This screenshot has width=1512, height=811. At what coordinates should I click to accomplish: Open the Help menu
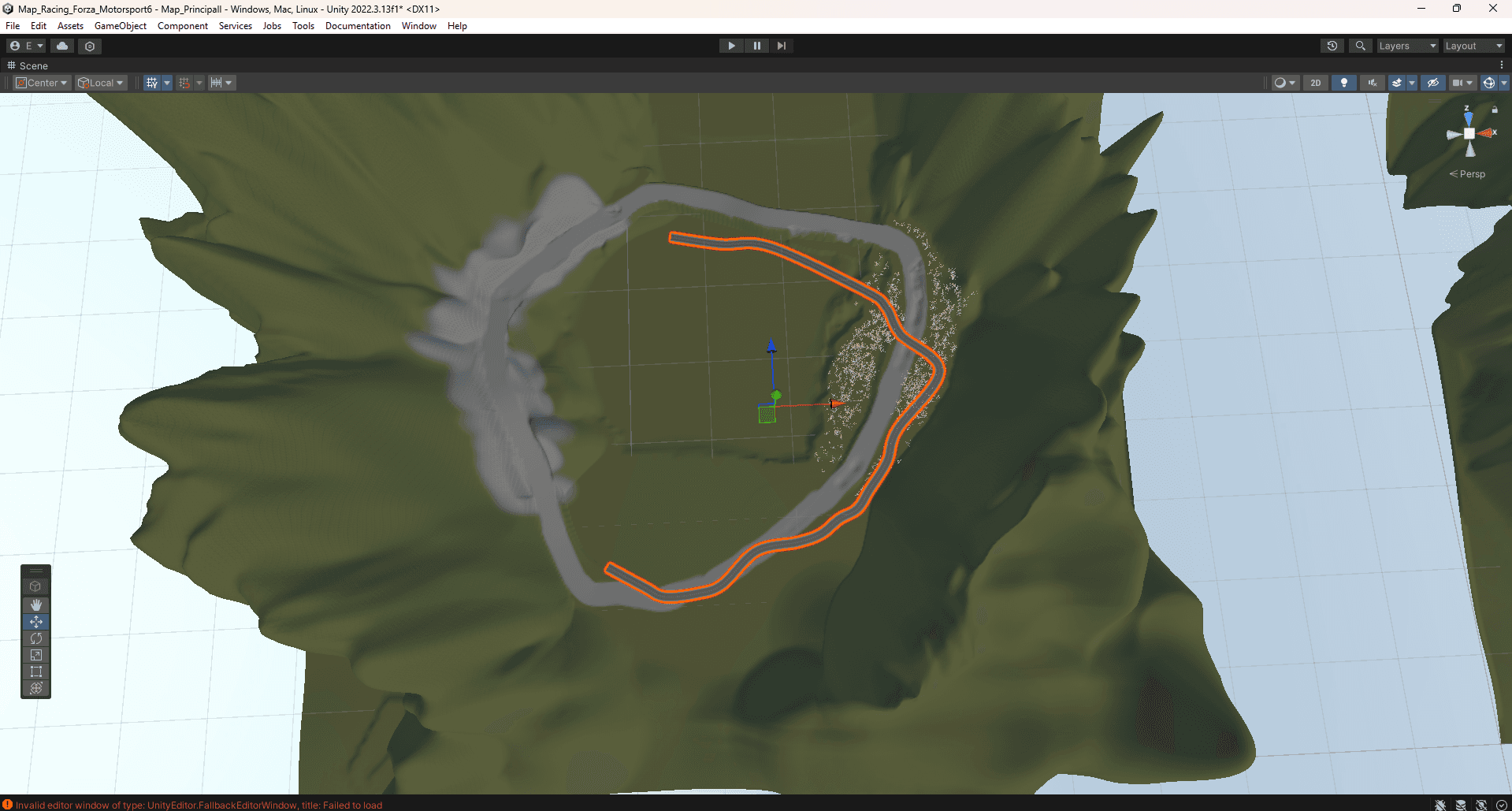click(457, 26)
